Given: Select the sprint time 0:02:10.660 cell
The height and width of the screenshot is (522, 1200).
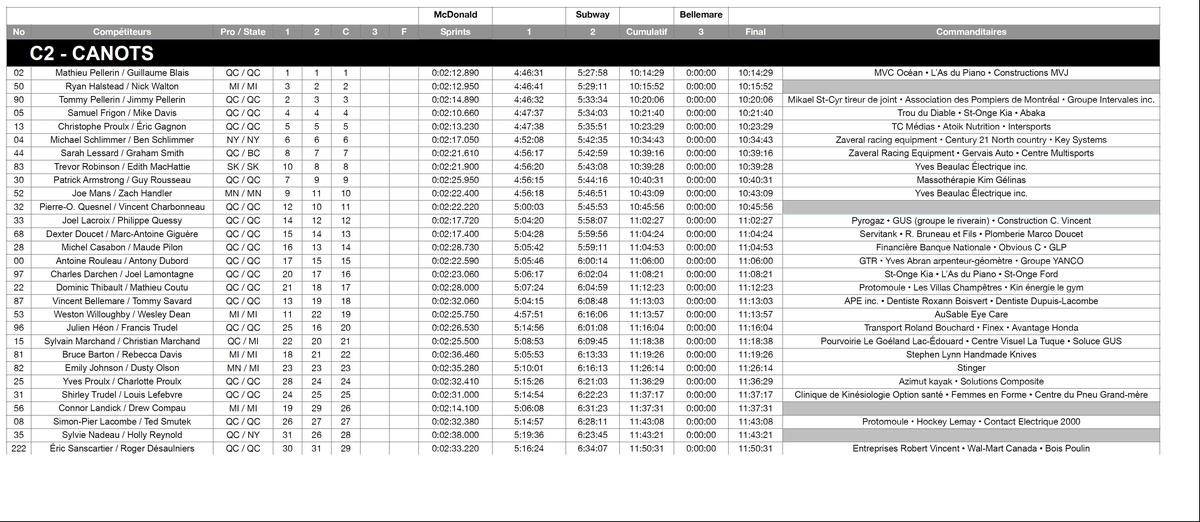Looking at the screenshot, I should point(455,114).
